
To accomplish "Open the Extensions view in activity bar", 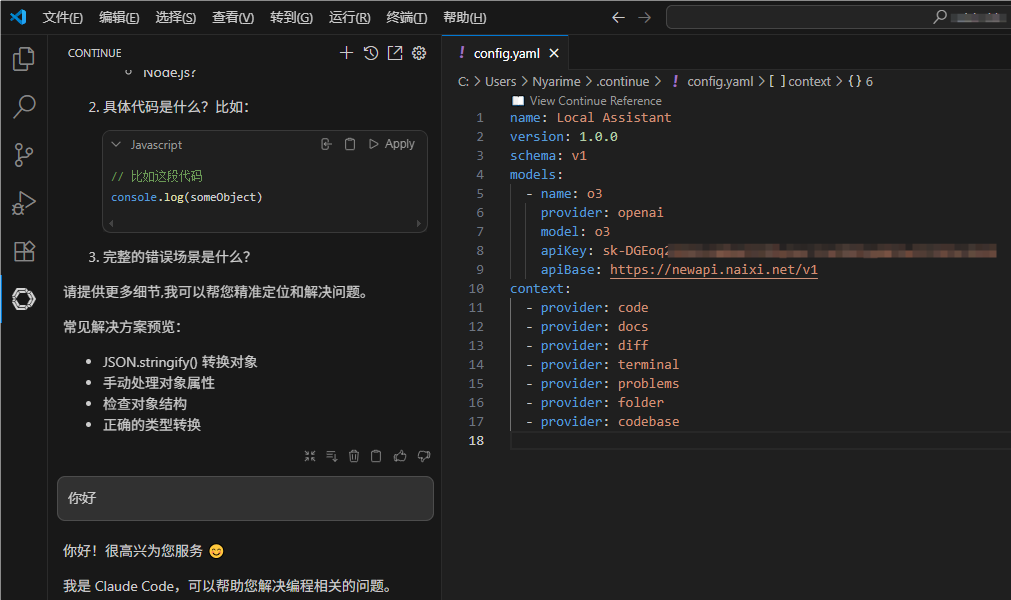I will click(x=24, y=251).
